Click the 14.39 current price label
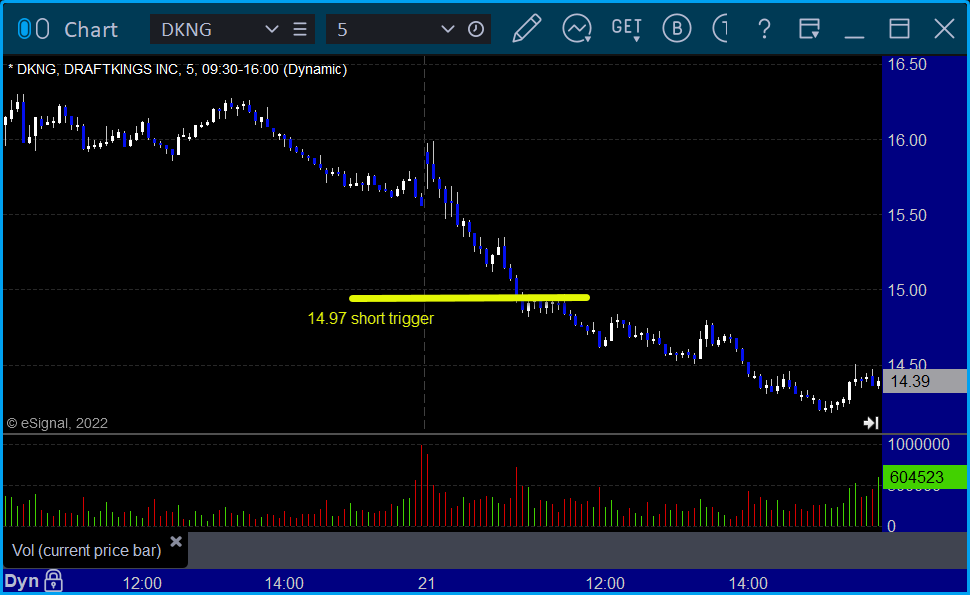The image size is (970, 595). tap(925, 381)
